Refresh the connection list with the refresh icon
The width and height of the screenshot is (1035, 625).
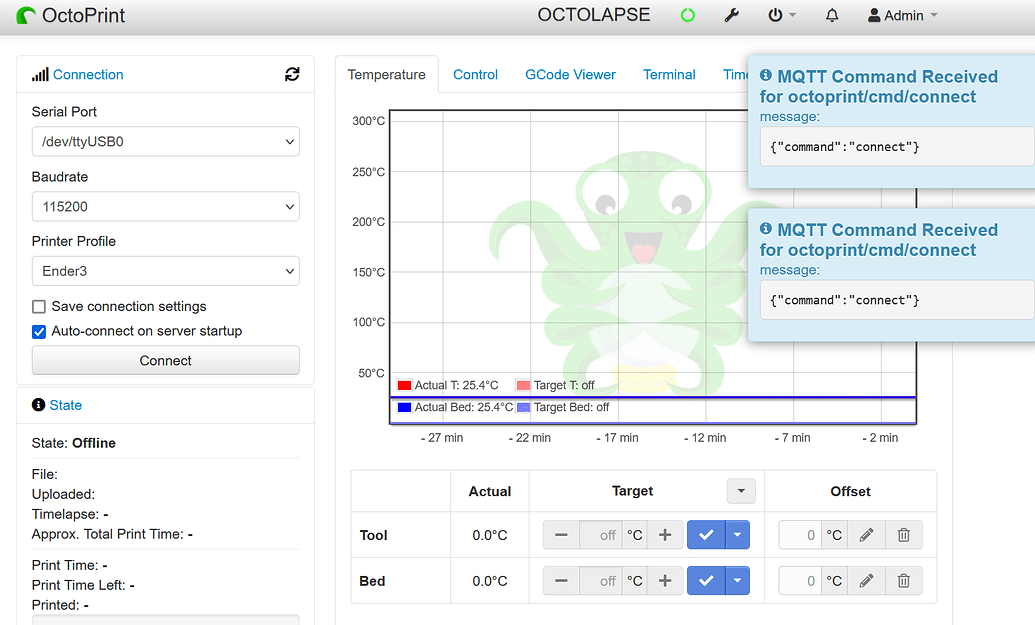pyautogui.click(x=291, y=74)
